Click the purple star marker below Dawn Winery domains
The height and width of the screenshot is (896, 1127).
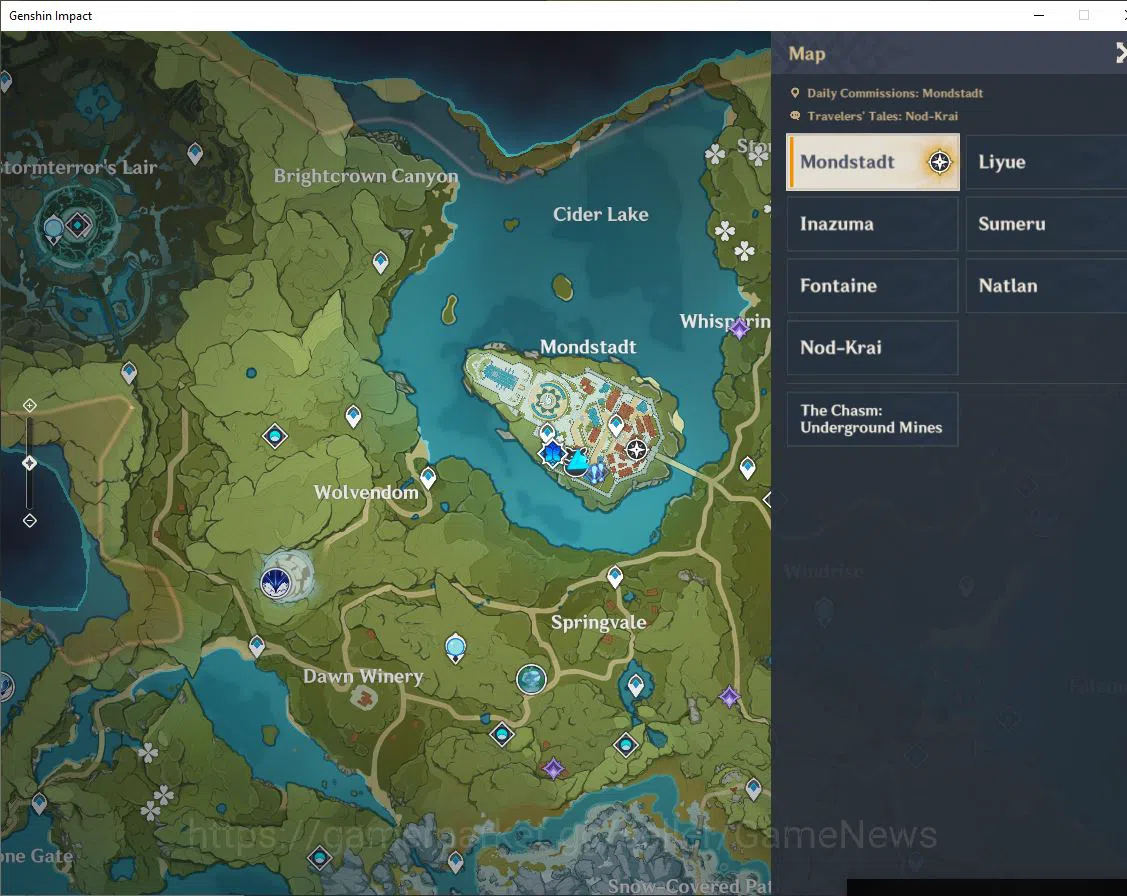click(x=553, y=768)
